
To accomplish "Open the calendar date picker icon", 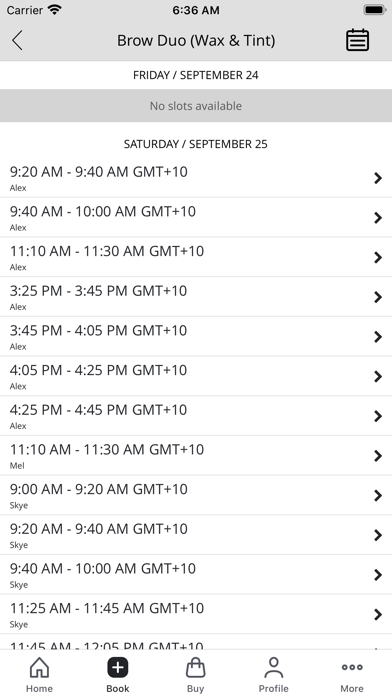I will pyautogui.click(x=357, y=40).
